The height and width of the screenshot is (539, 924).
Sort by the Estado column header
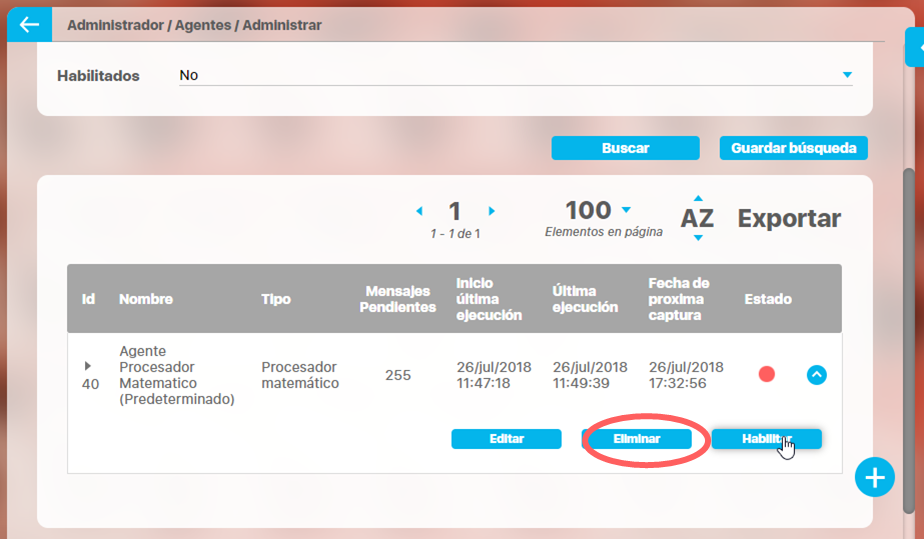768,299
